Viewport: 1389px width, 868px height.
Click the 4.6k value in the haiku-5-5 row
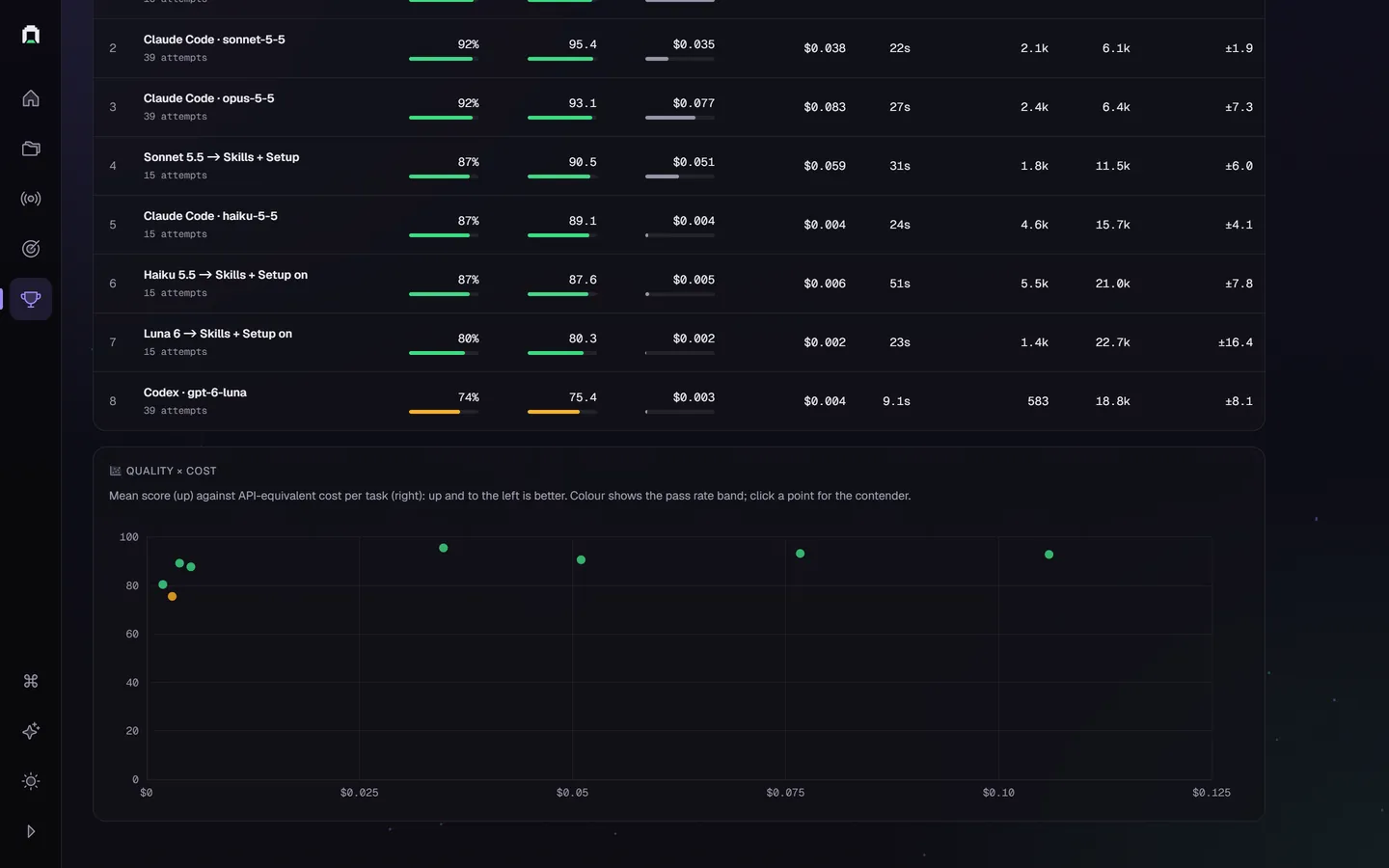click(x=1034, y=225)
